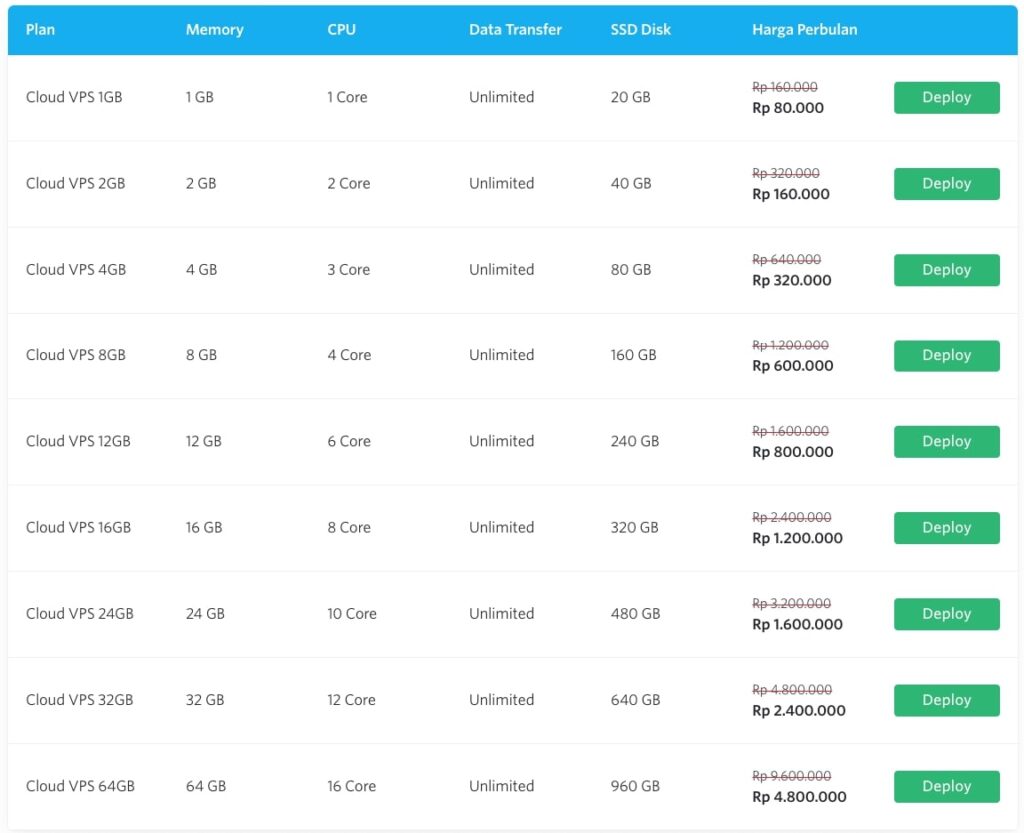Click the SSD Disk column header
The width and height of the screenshot is (1024, 833).
point(640,30)
